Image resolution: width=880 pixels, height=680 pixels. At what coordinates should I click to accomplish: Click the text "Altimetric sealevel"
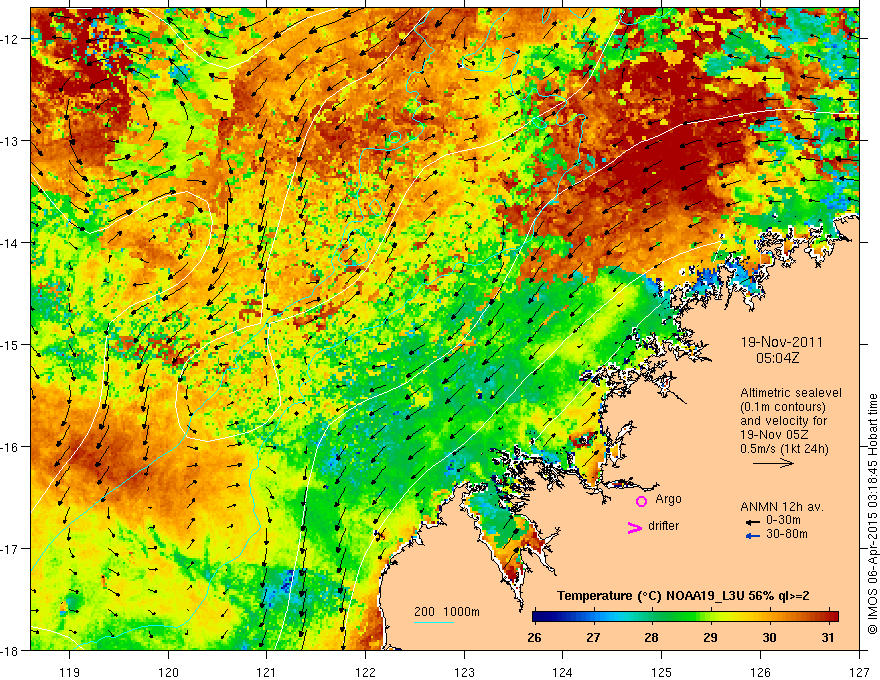[791, 393]
